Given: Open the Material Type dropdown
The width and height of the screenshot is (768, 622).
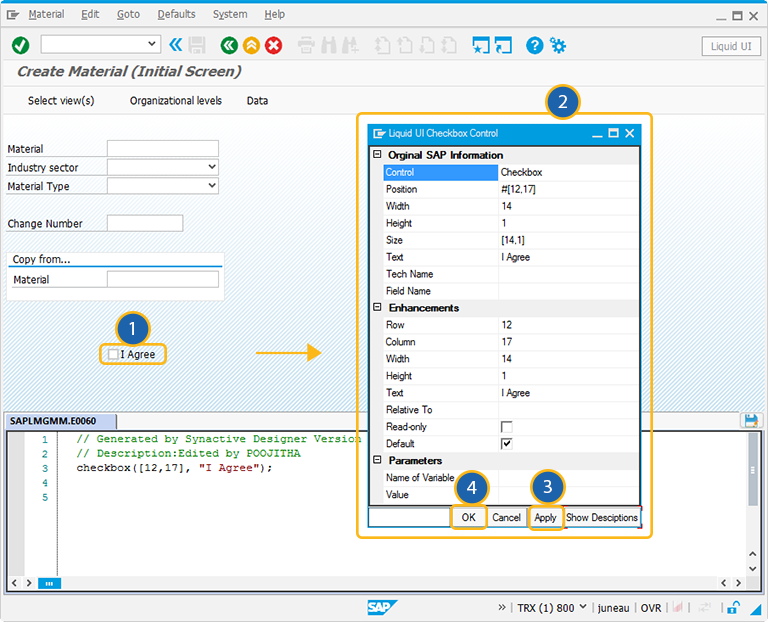Looking at the screenshot, I should point(212,186).
